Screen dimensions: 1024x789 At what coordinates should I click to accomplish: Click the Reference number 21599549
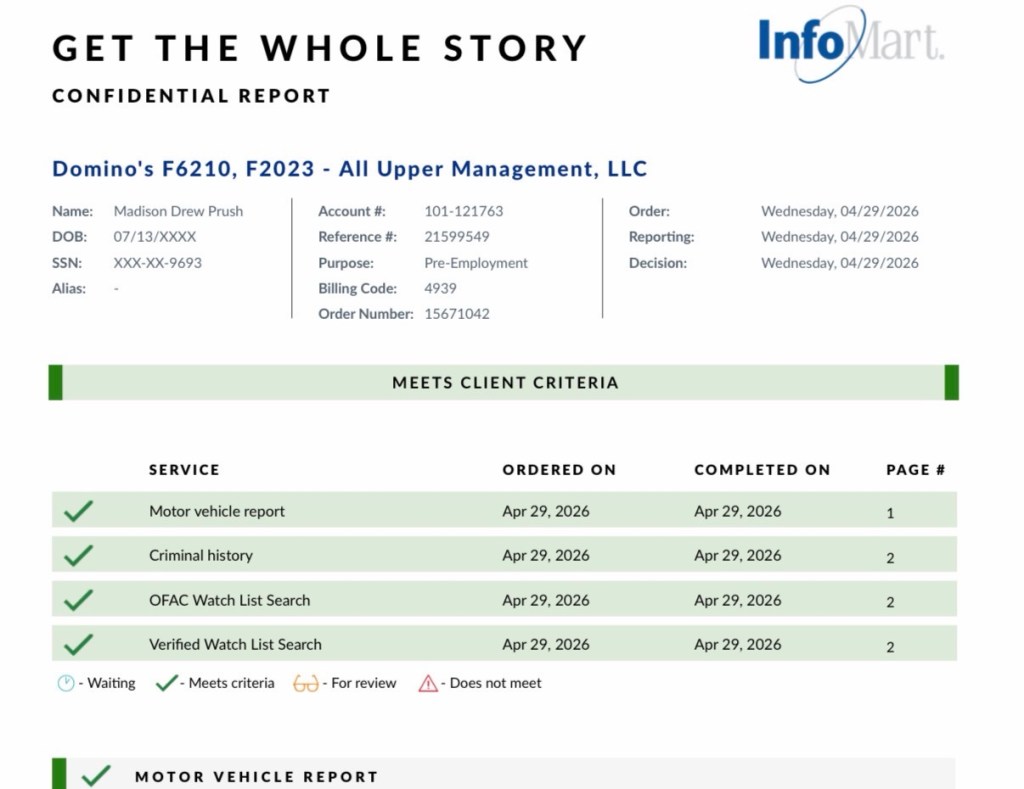pyautogui.click(x=457, y=237)
